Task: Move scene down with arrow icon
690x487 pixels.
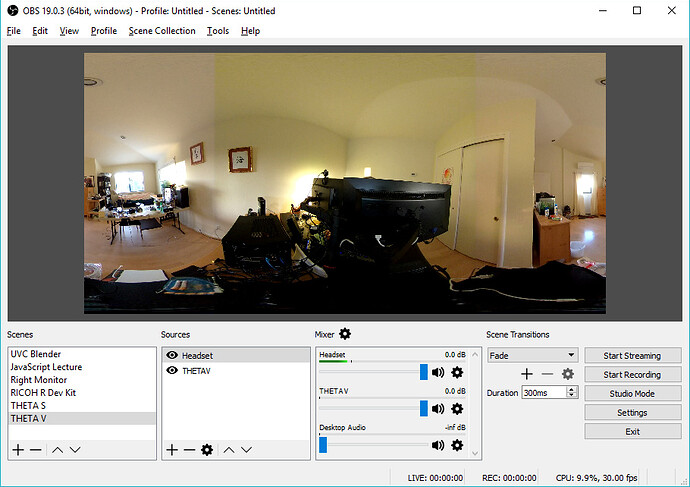Action: click(75, 450)
